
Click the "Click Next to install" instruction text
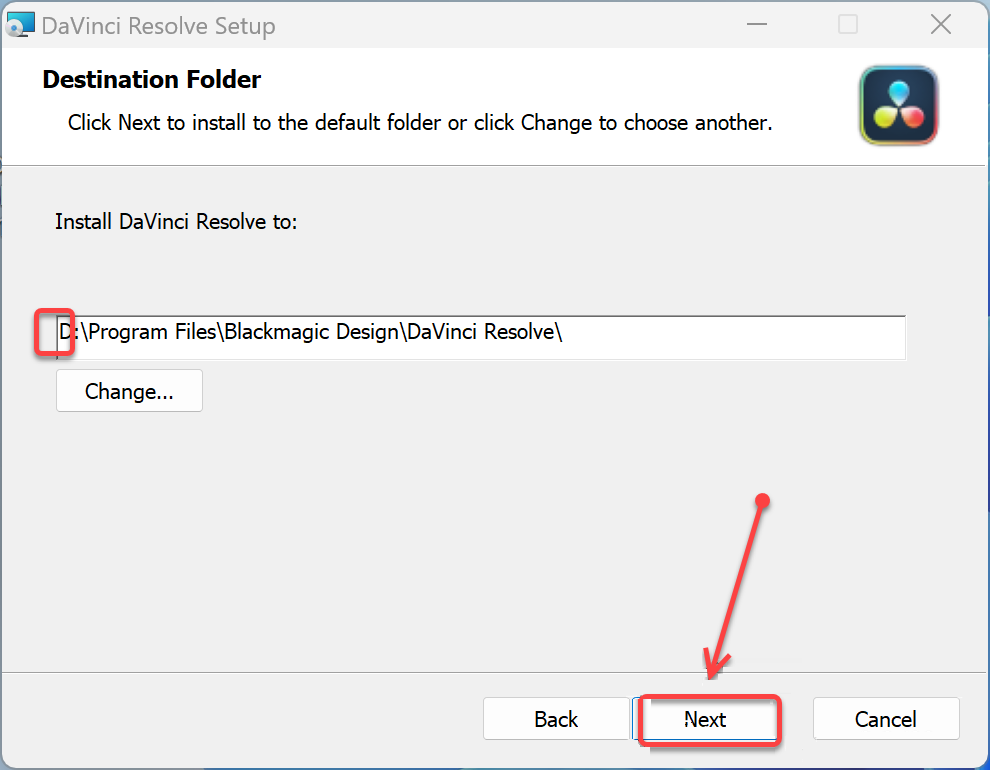(420, 124)
